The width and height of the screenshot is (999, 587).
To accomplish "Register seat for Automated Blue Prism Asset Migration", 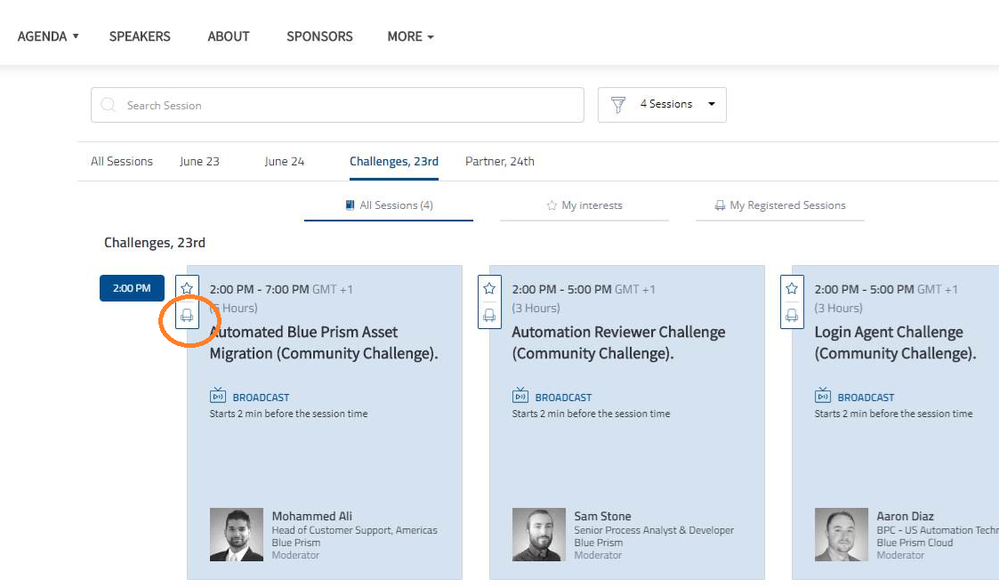I will coord(187,315).
